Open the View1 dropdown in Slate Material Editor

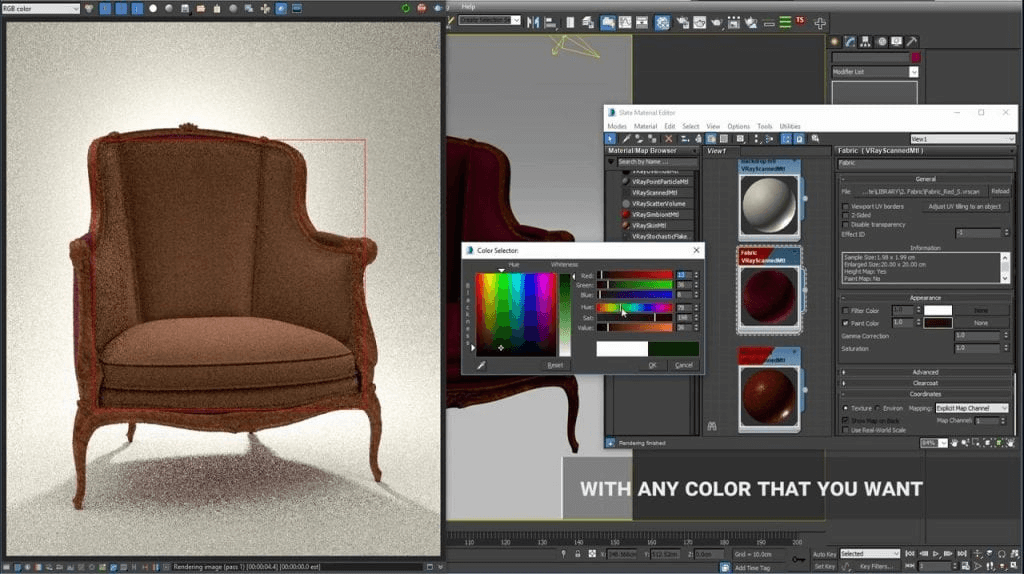tap(962, 139)
